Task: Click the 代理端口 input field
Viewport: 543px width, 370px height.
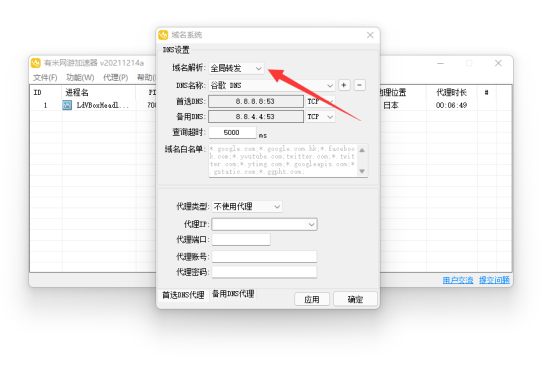Action: coord(241,239)
